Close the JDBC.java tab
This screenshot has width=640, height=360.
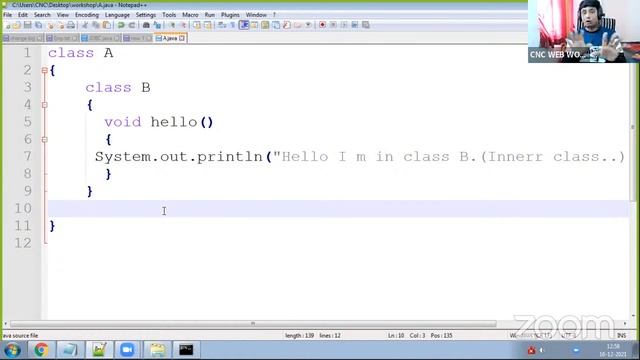117,38
